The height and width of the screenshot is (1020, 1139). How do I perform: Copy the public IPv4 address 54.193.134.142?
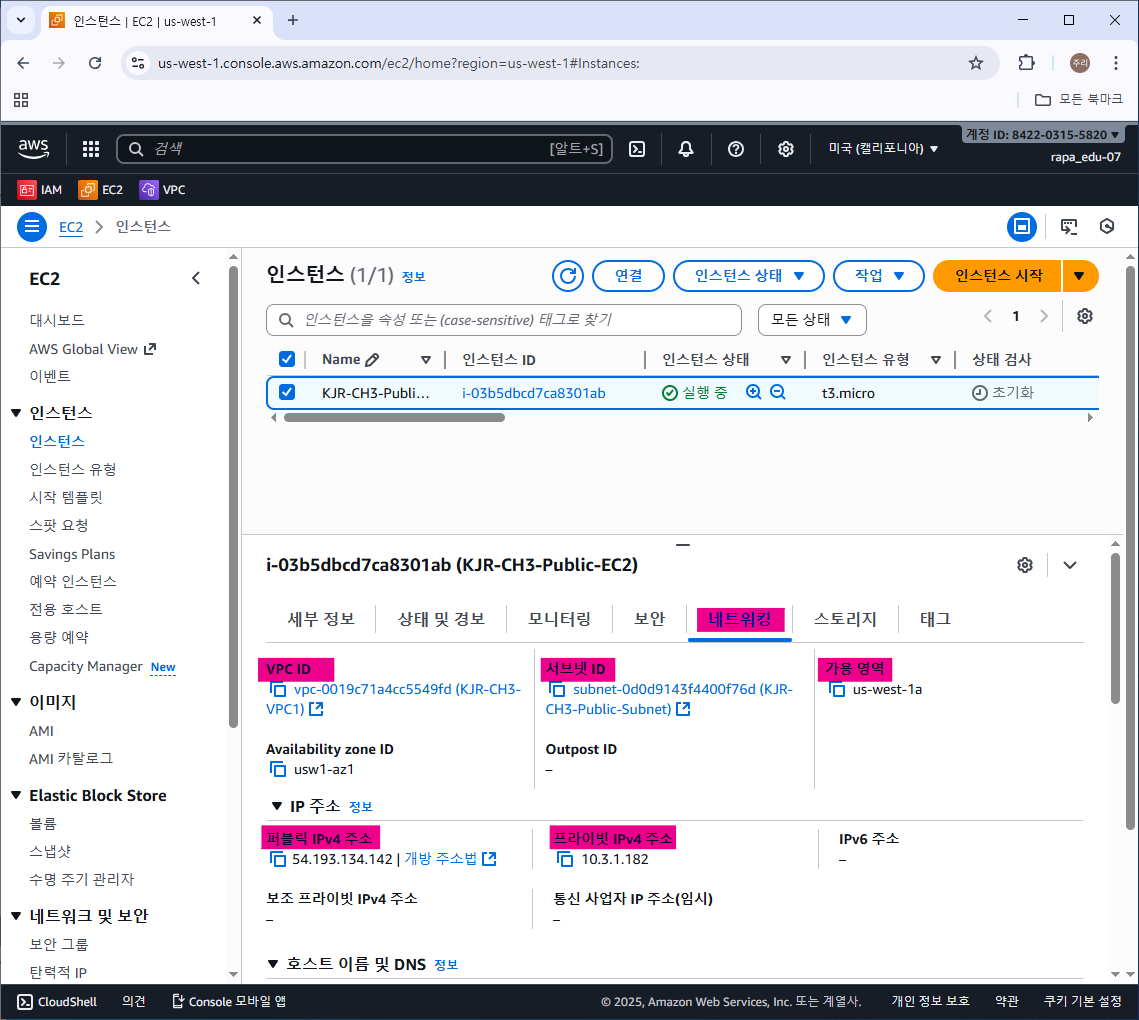(277, 859)
